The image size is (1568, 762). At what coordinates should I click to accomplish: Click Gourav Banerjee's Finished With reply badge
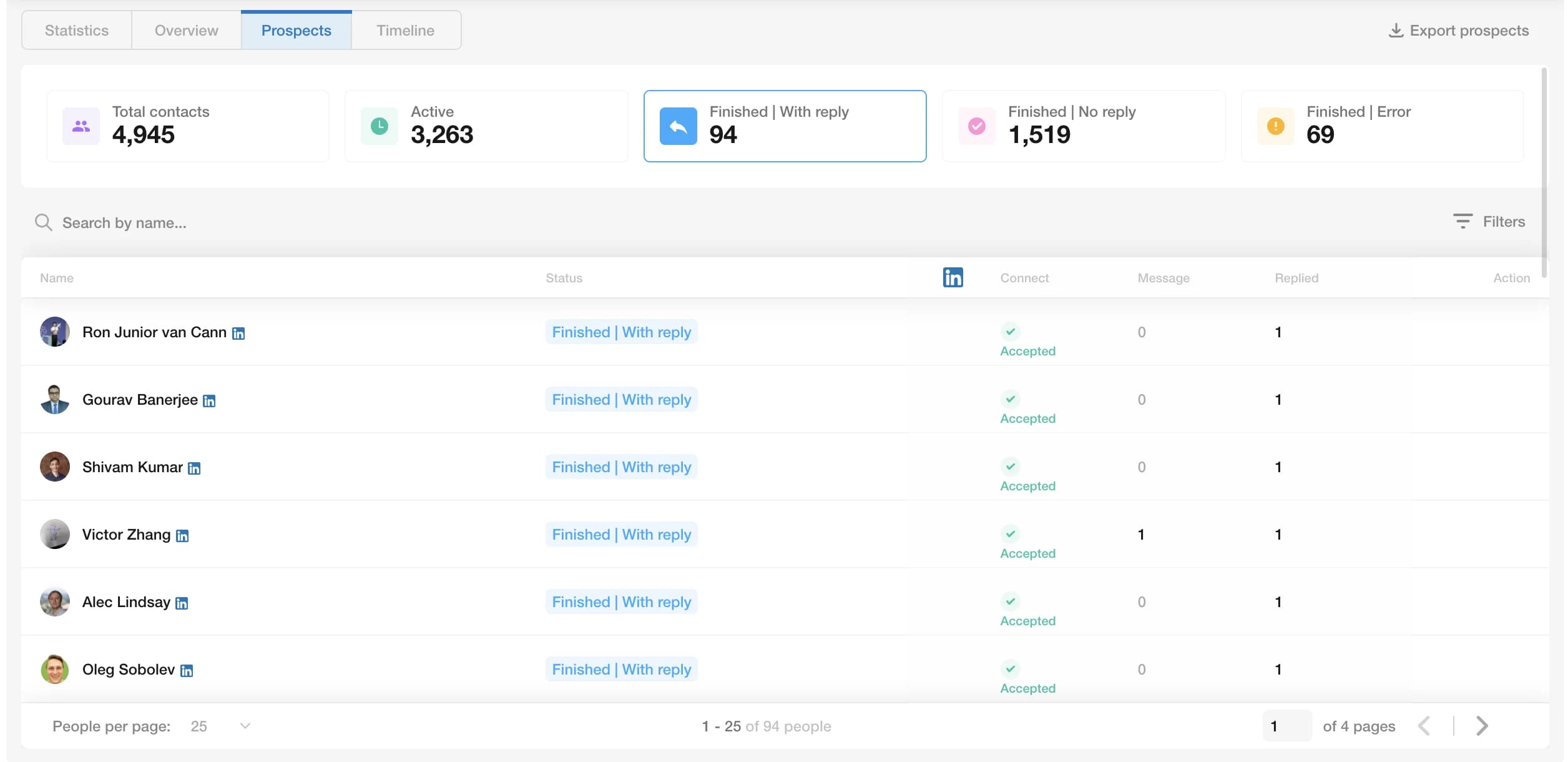(621, 399)
